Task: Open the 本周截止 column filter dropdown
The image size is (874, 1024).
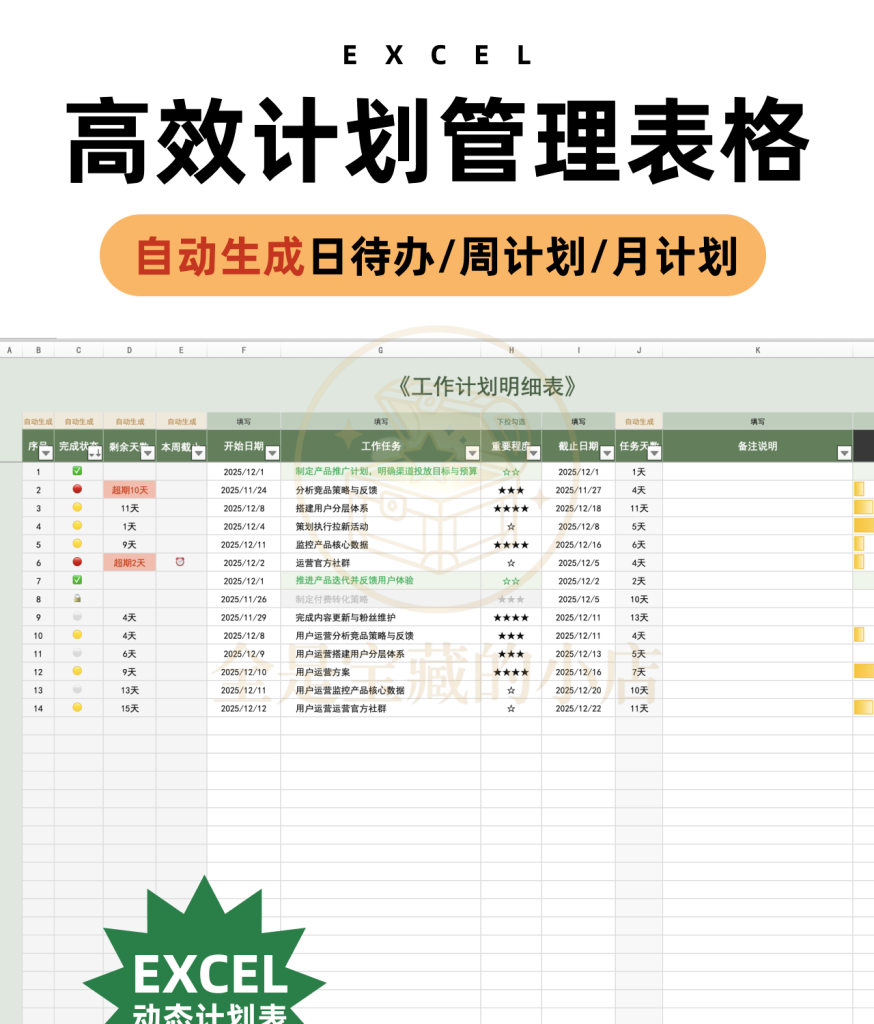Action: pyautogui.click(x=199, y=453)
